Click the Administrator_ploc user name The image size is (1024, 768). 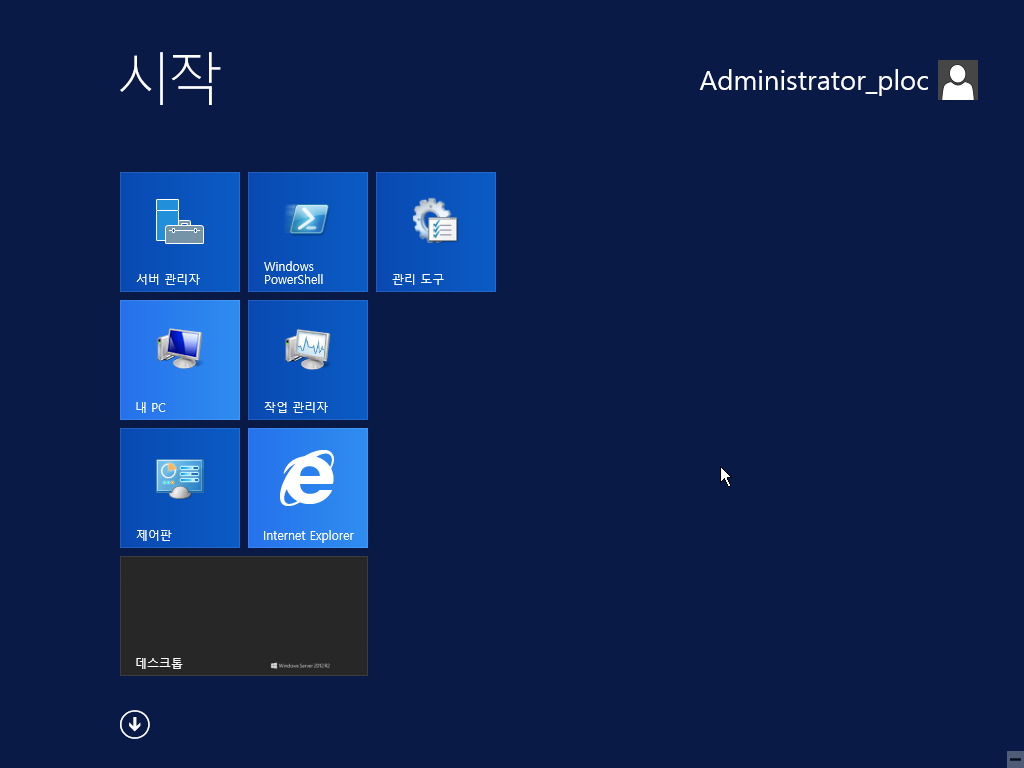click(814, 81)
